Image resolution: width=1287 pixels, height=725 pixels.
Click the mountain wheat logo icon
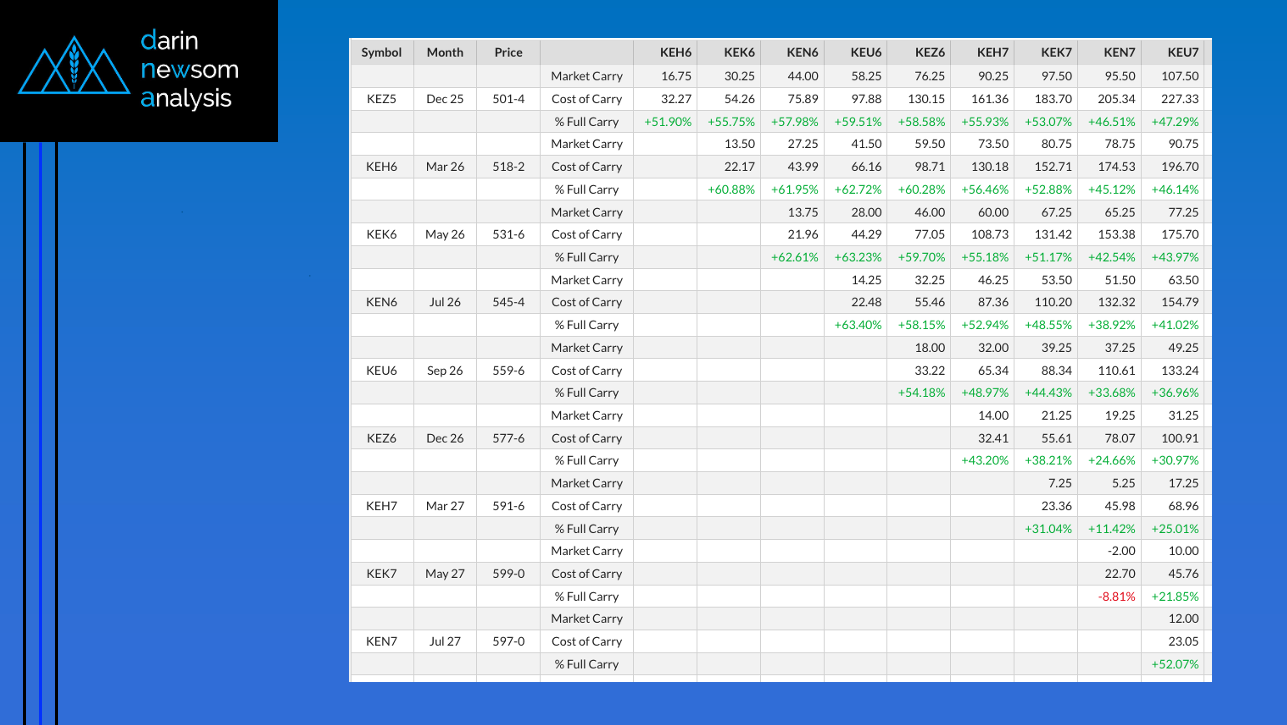tap(76, 67)
